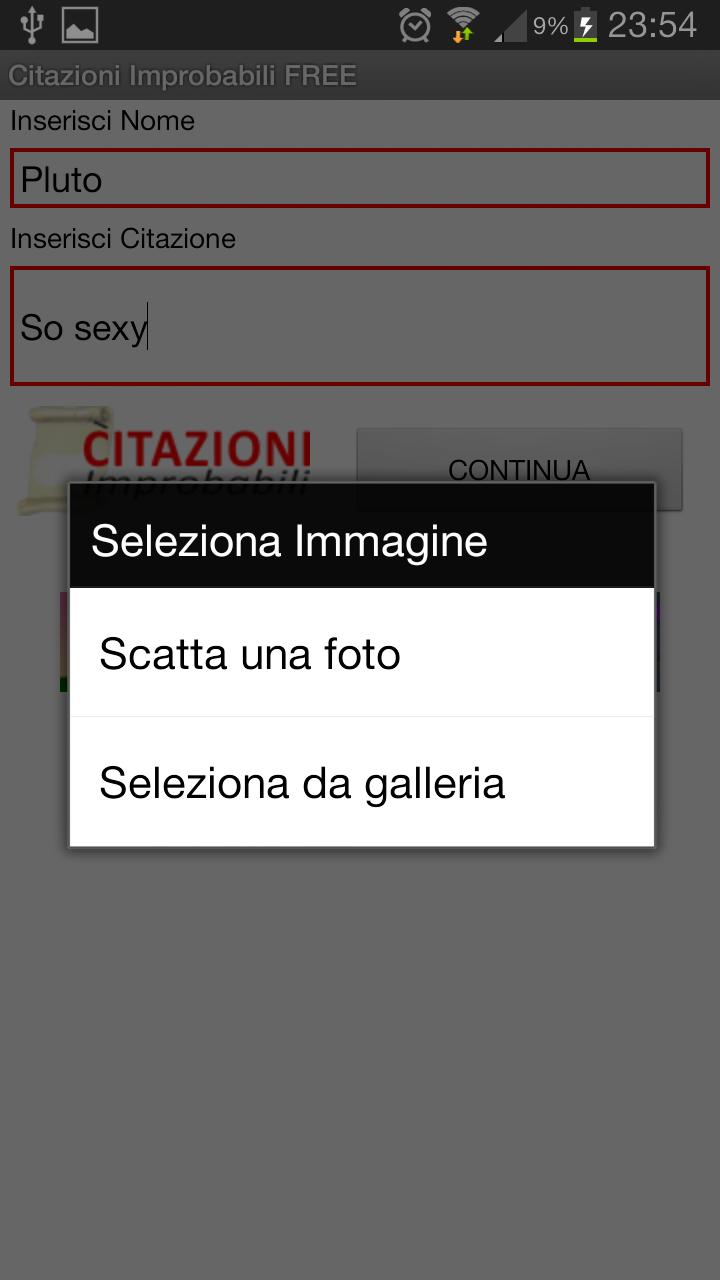This screenshot has width=720, height=1280.
Task: Choose Scatta una foto option
Action: 362,653
